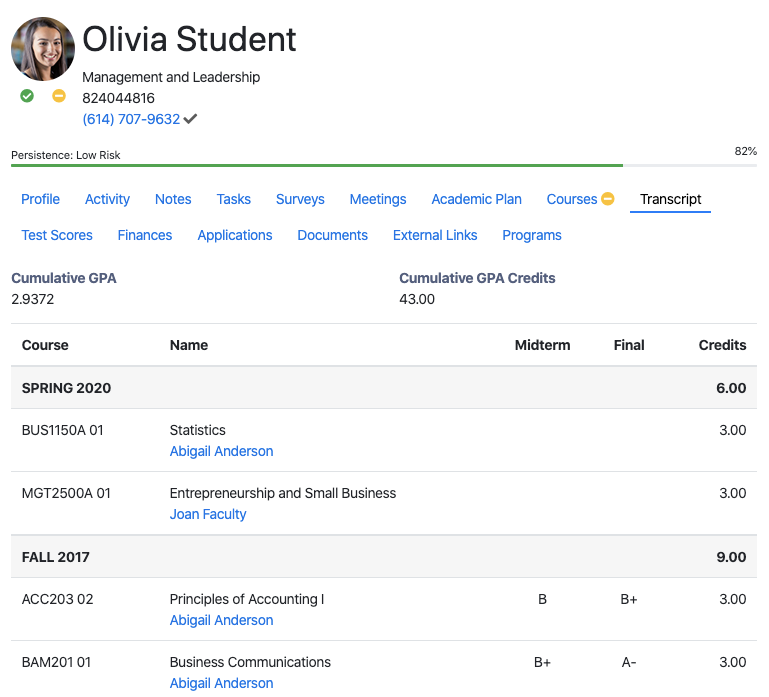The height and width of the screenshot is (697, 769).
Task: Click course code ACC203 02
Action: tap(57, 599)
